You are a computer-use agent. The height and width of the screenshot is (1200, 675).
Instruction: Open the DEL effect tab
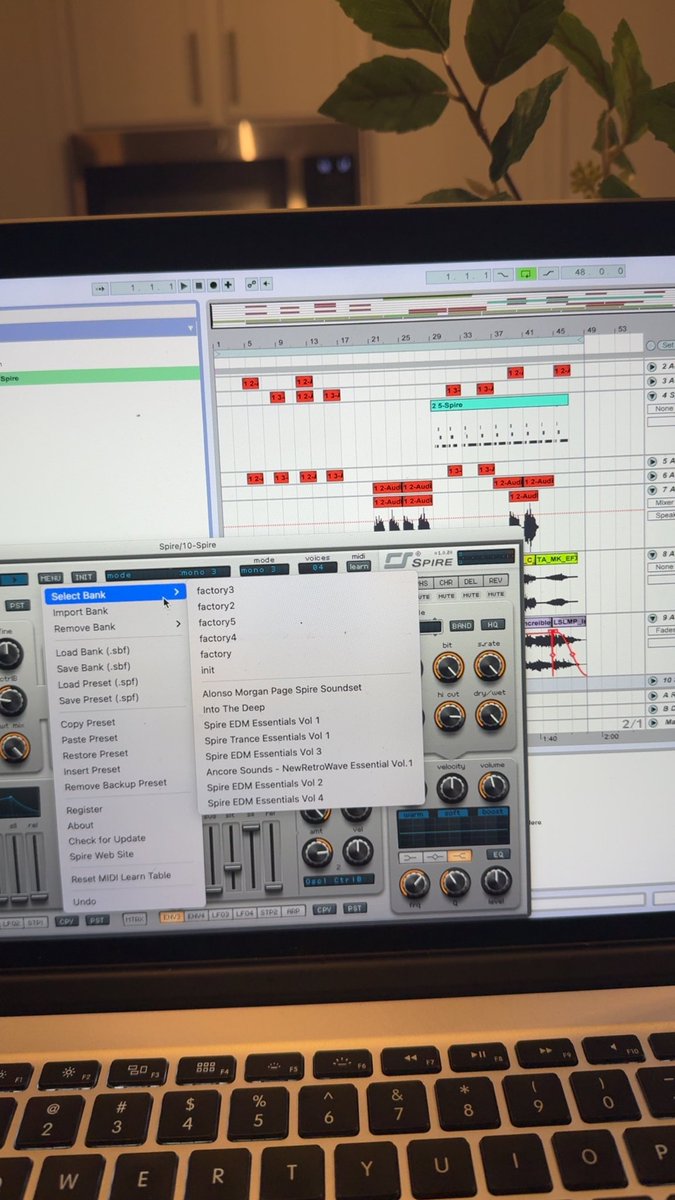(x=471, y=581)
